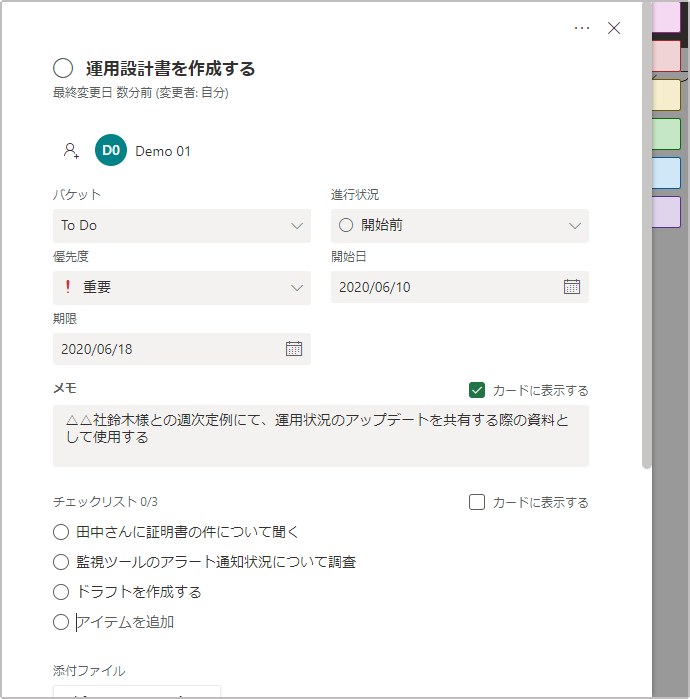Open the due date calendar picker
This screenshot has width=690, height=699.
(294, 349)
